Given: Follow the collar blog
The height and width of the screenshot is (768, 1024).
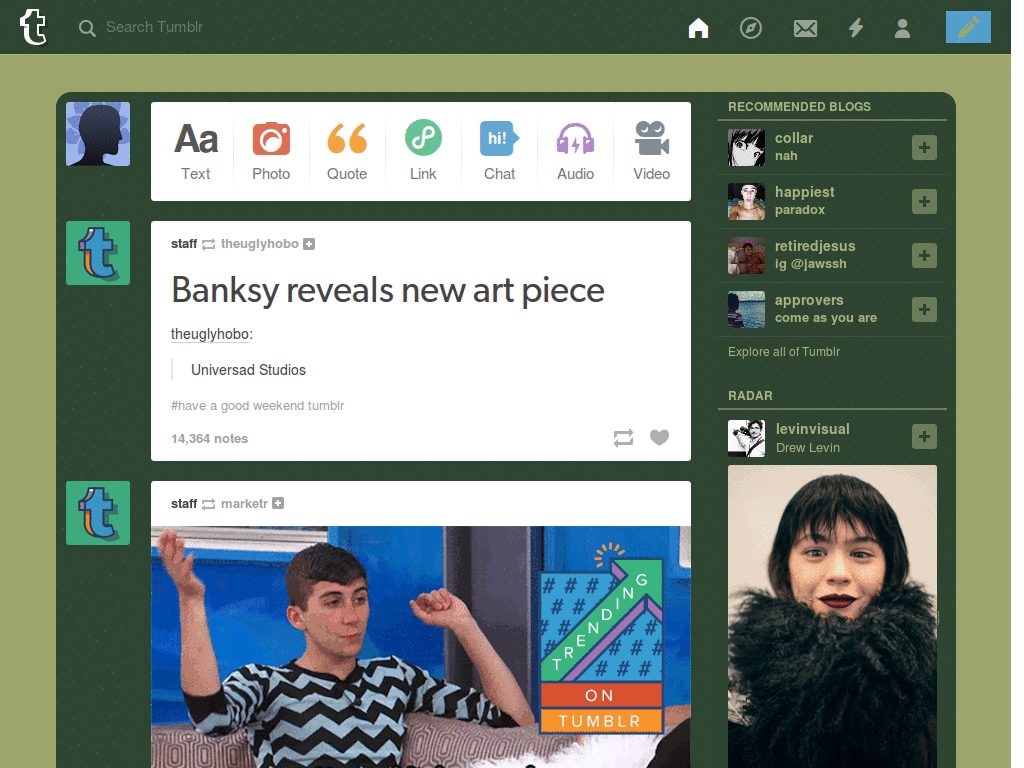Looking at the screenshot, I should click(924, 148).
